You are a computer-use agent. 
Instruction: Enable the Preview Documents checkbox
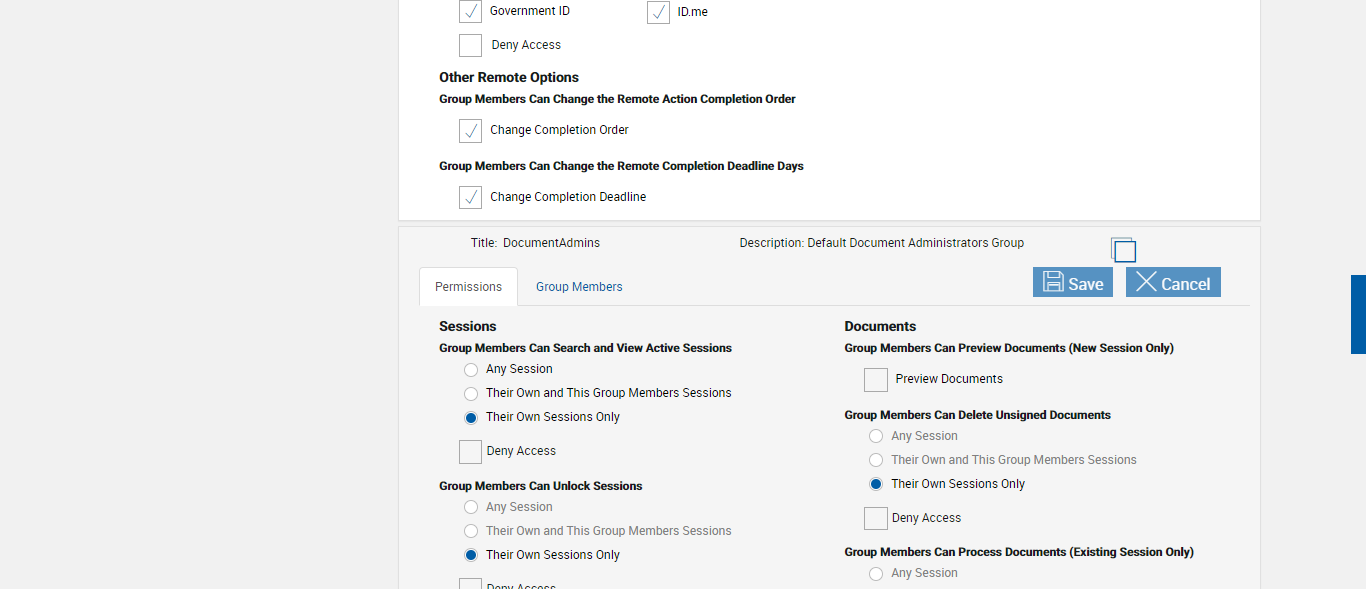click(875, 380)
